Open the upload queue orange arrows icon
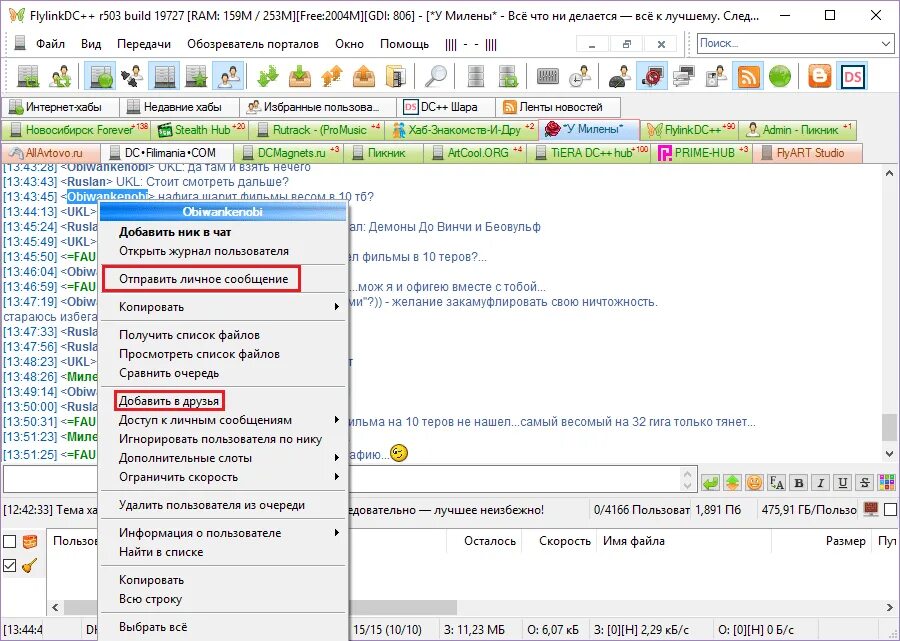 tap(332, 76)
